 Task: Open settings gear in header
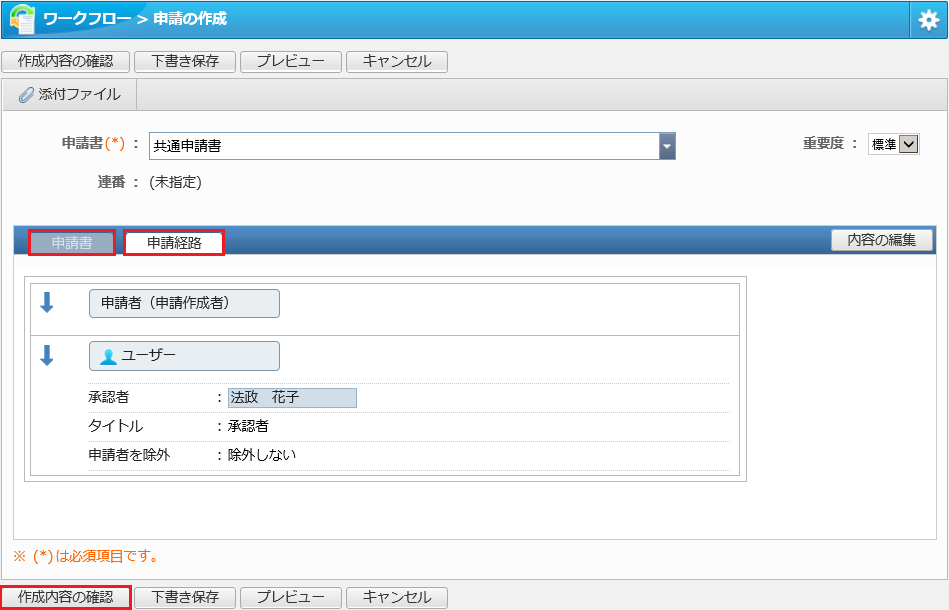click(x=928, y=20)
